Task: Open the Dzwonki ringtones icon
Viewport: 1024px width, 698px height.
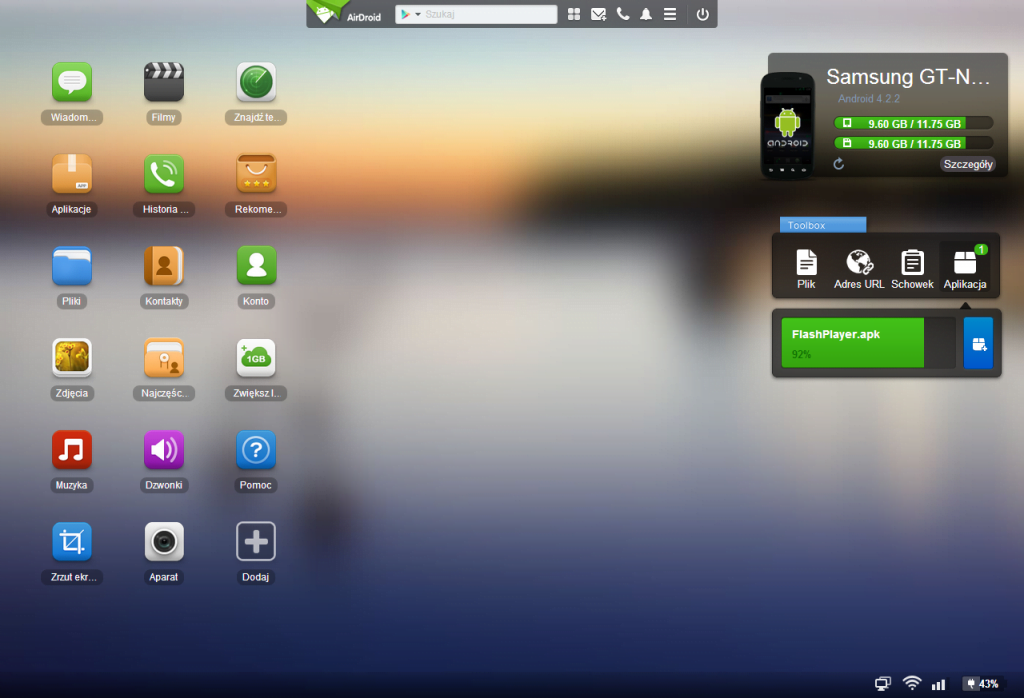Action: pyautogui.click(x=164, y=450)
